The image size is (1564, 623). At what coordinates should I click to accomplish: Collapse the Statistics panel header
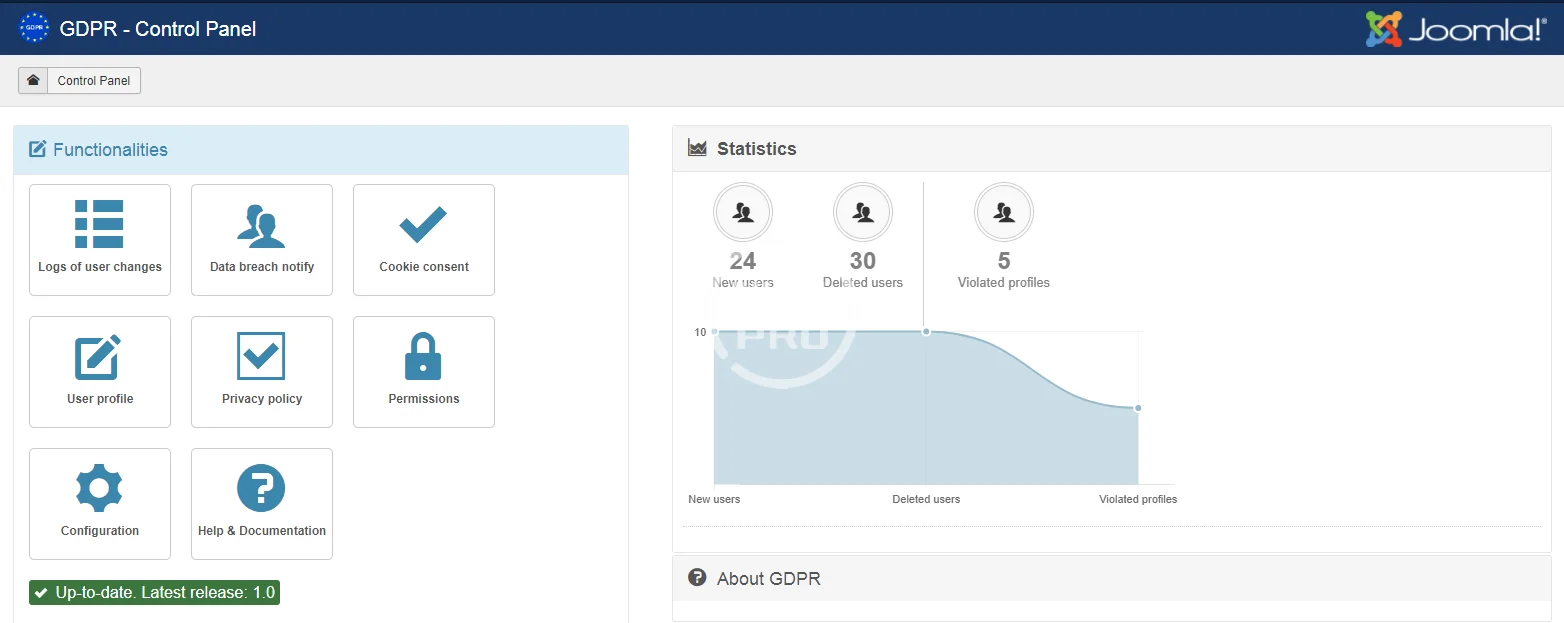[x=757, y=149]
